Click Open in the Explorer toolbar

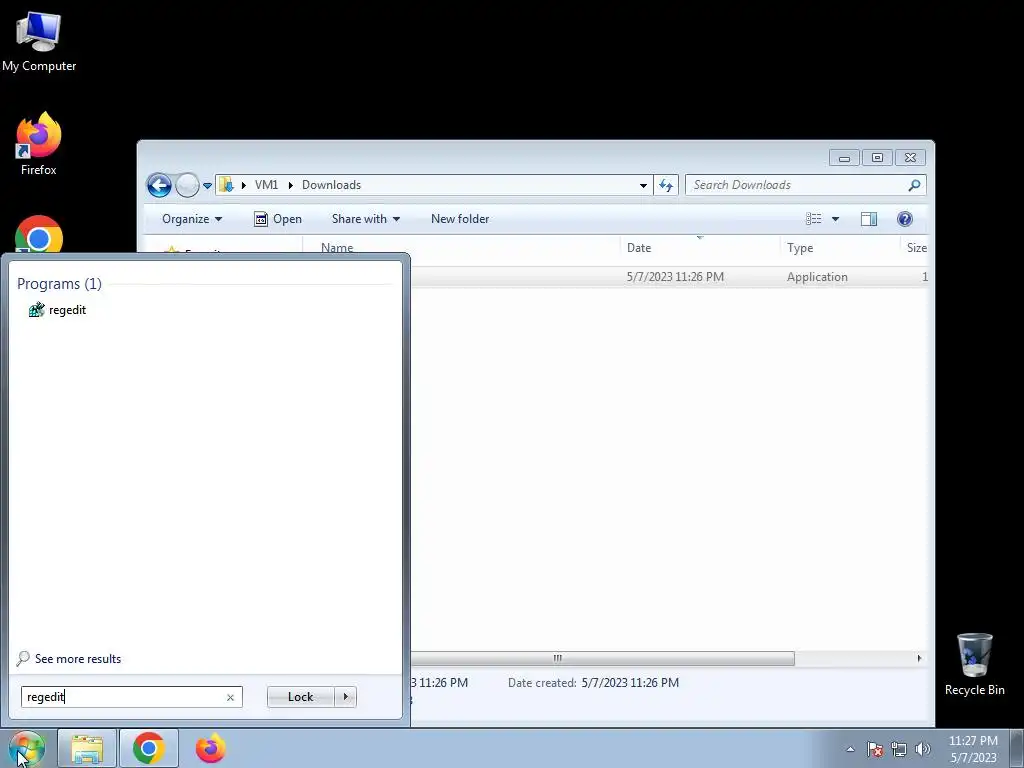278,219
